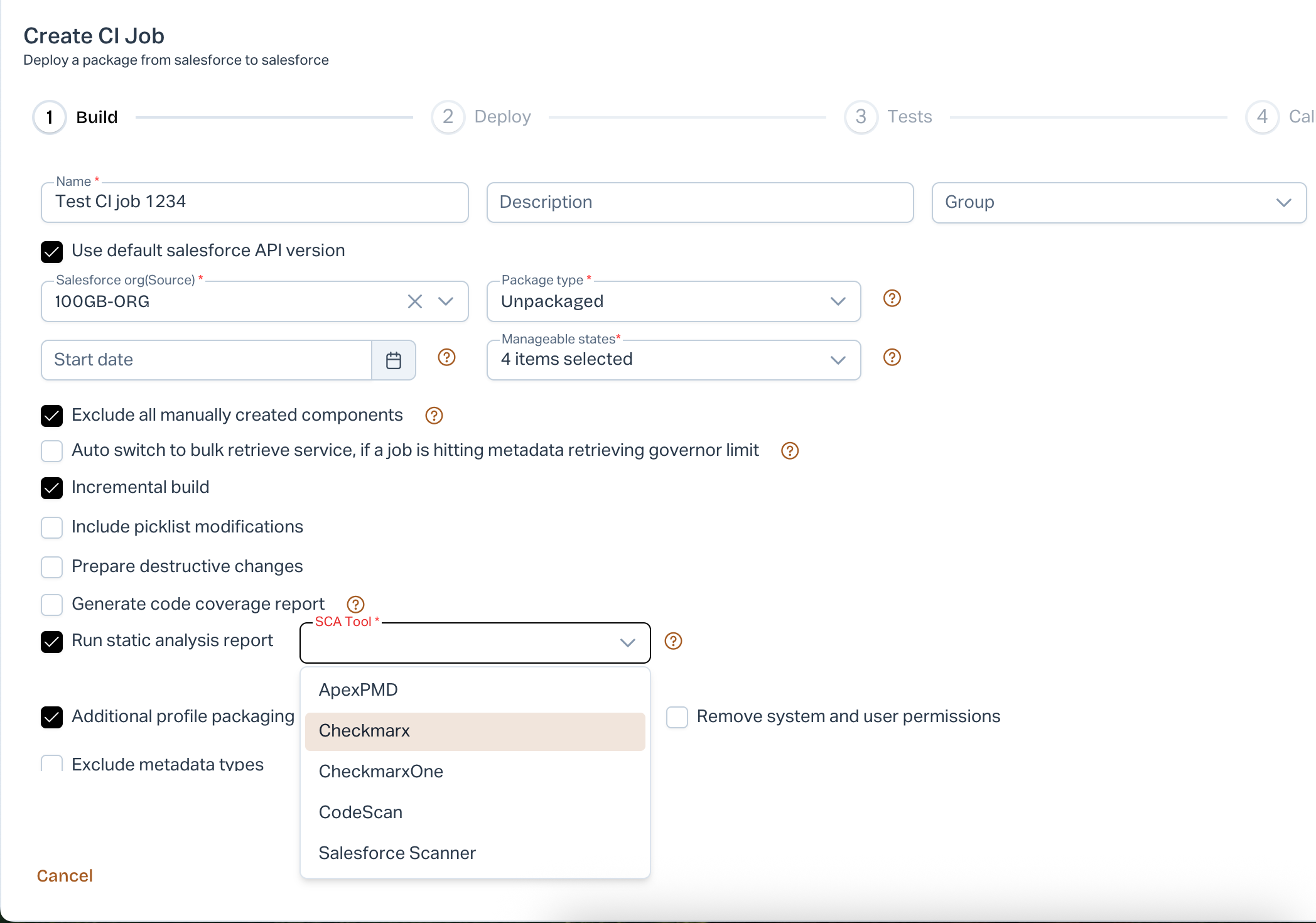Image resolution: width=1316 pixels, height=923 pixels.
Task: Click help icon next to Package type
Action: click(892, 298)
